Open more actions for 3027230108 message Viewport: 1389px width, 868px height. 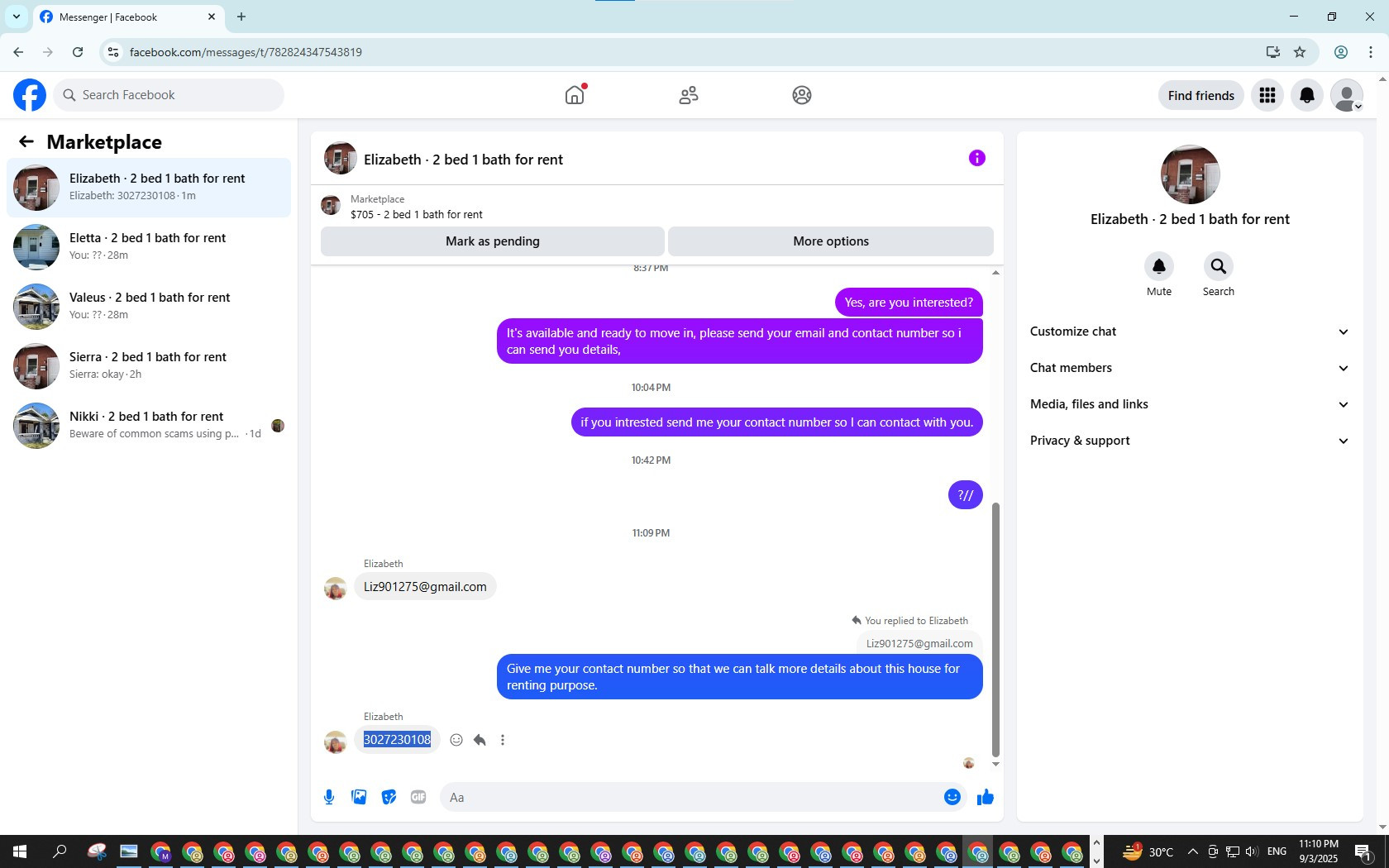(503, 740)
